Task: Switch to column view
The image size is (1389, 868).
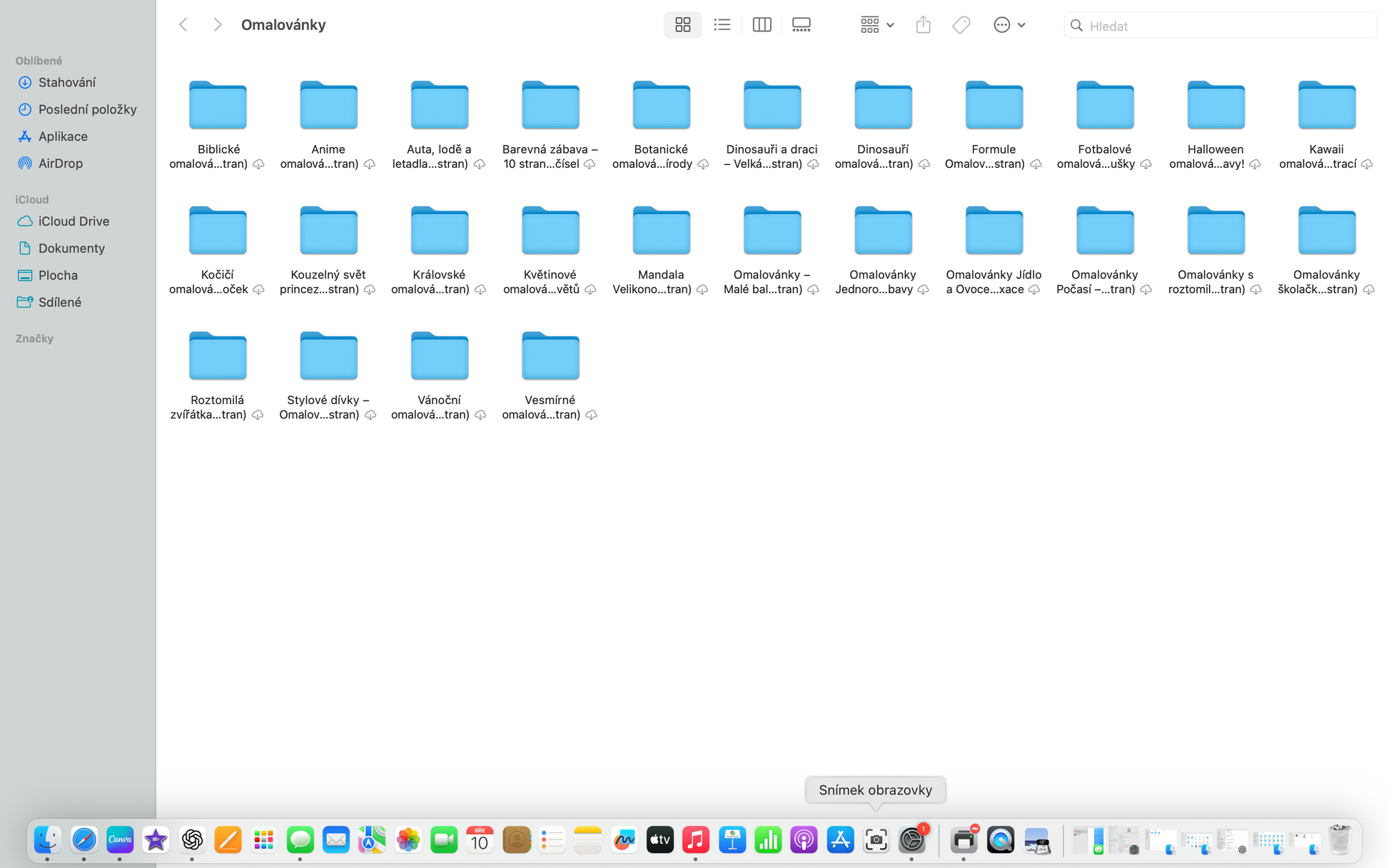Action: pos(762,25)
